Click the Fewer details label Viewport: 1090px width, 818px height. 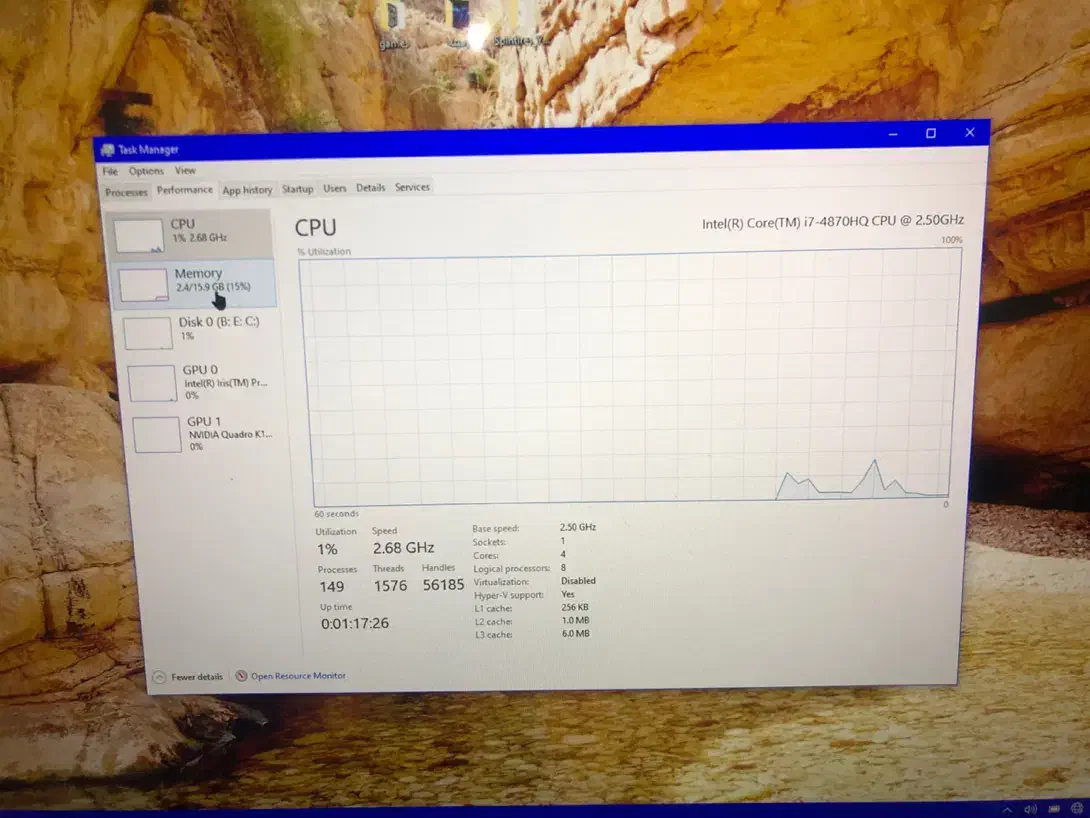click(197, 677)
